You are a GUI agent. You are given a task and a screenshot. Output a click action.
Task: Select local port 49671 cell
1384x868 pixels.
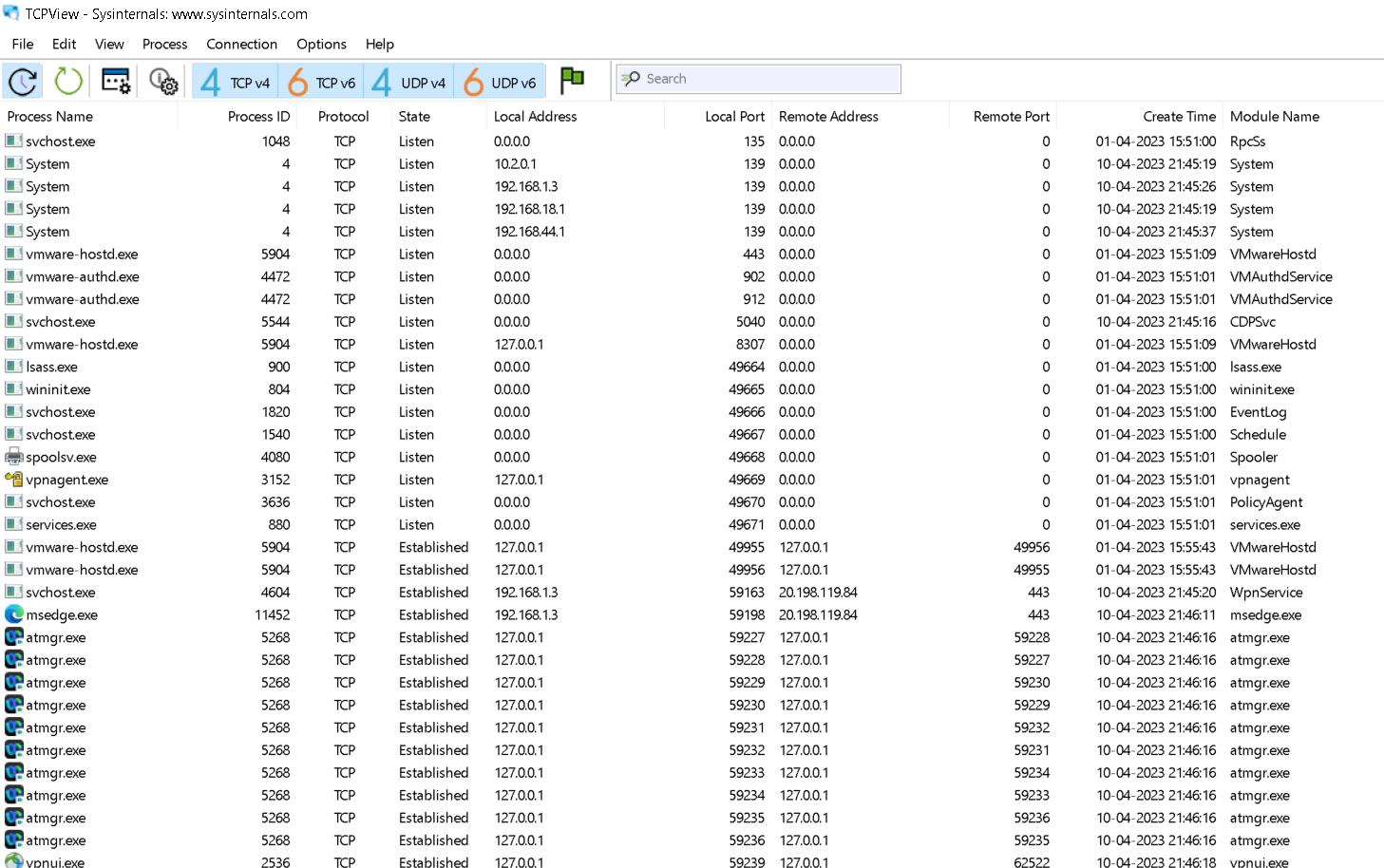pos(747,525)
